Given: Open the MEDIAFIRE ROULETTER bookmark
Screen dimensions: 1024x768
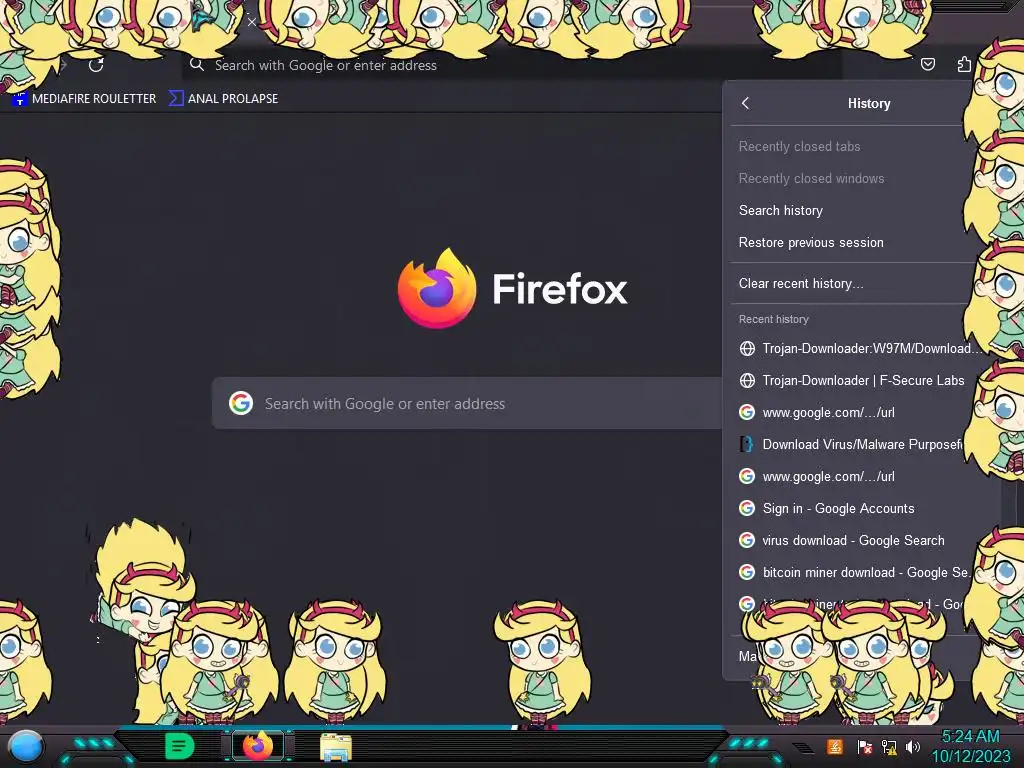Looking at the screenshot, I should click(x=84, y=99).
